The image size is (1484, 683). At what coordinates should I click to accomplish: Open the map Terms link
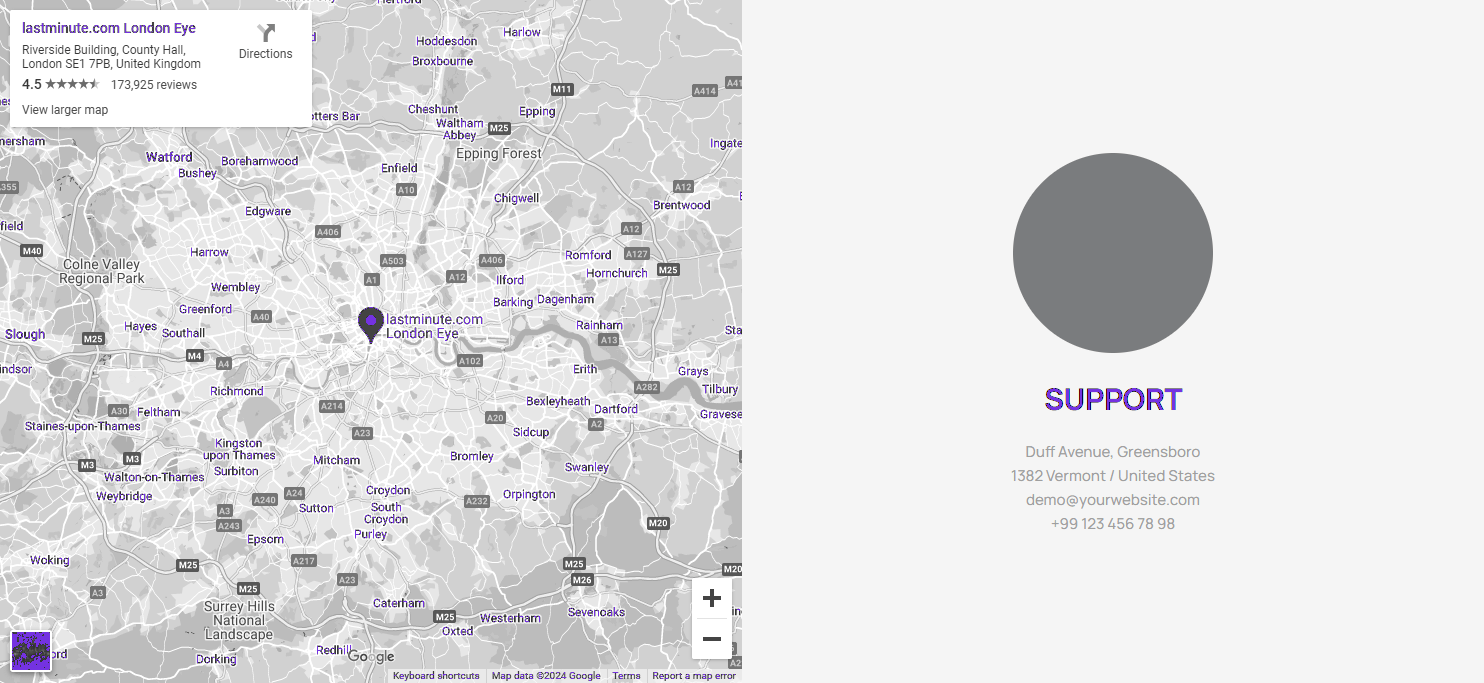[x=626, y=676]
